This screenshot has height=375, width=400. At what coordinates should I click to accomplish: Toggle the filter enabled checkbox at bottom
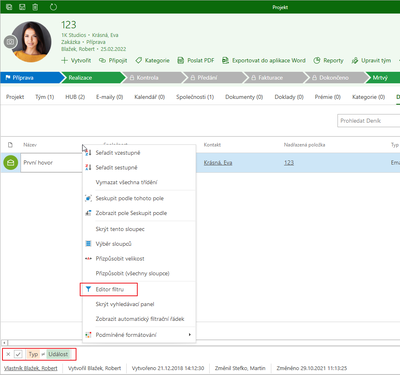point(18,354)
